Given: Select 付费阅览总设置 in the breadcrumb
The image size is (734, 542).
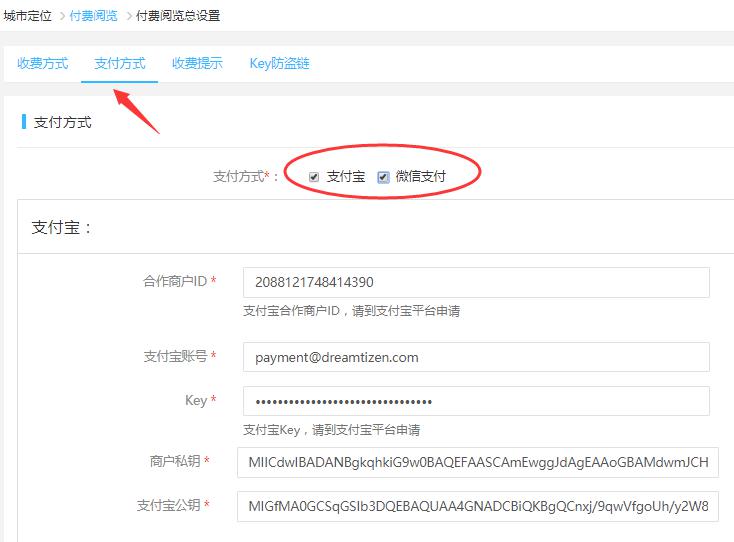Looking at the screenshot, I should [x=177, y=16].
